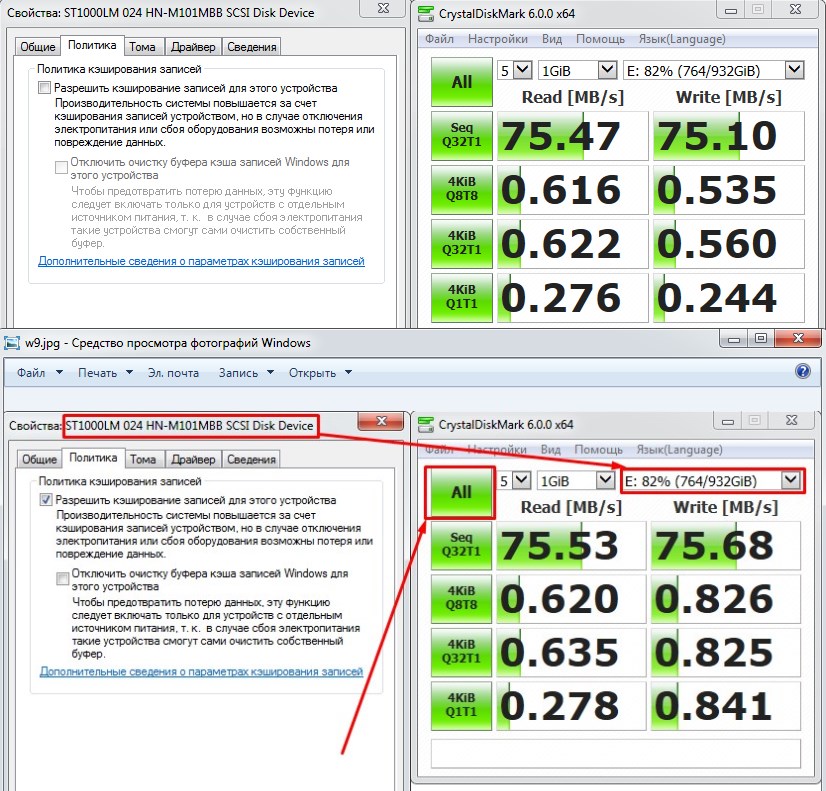Click the help question mark icon in photo viewer
This screenshot has width=826, height=791.
(802, 372)
